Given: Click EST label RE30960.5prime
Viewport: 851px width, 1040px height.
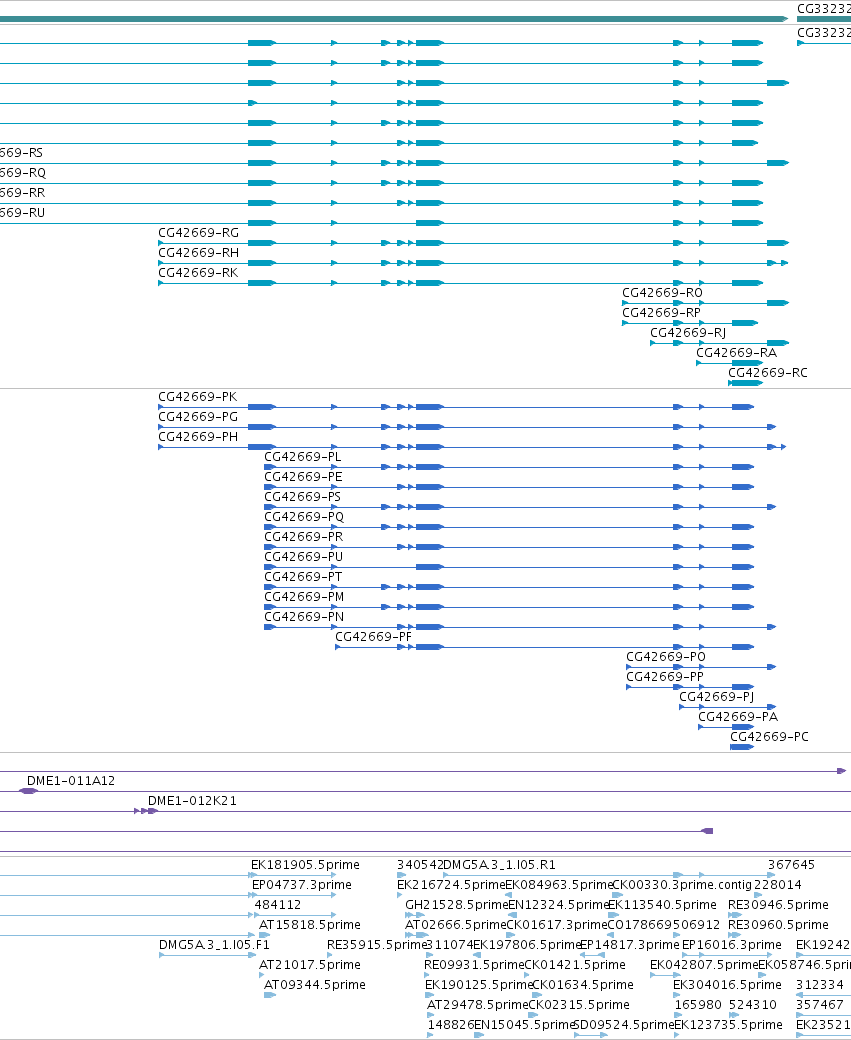Looking at the screenshot, I should 778,924.
